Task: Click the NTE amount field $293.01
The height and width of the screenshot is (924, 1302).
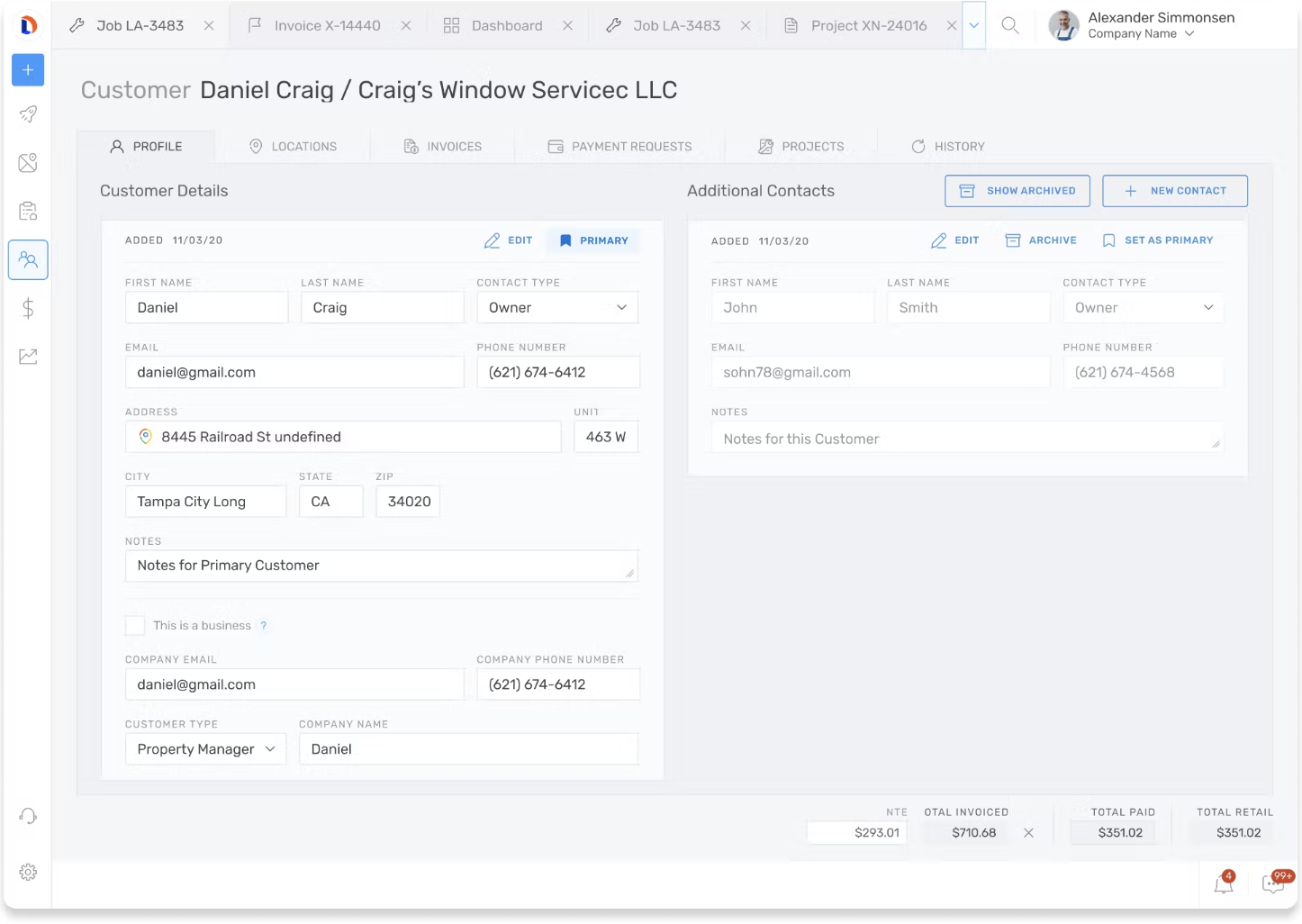Action: [856, 833]
